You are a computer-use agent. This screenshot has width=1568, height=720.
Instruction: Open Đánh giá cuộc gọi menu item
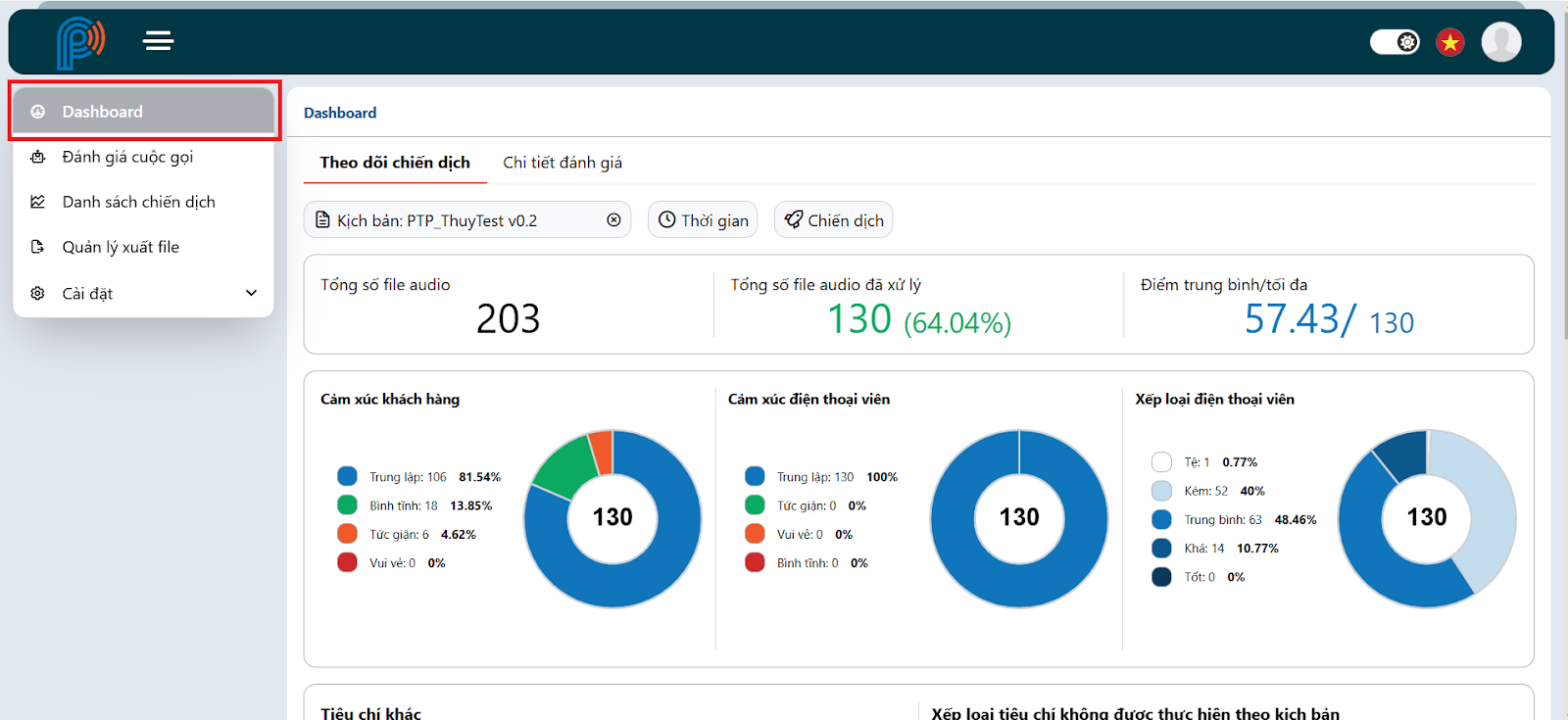pos(144,157)
